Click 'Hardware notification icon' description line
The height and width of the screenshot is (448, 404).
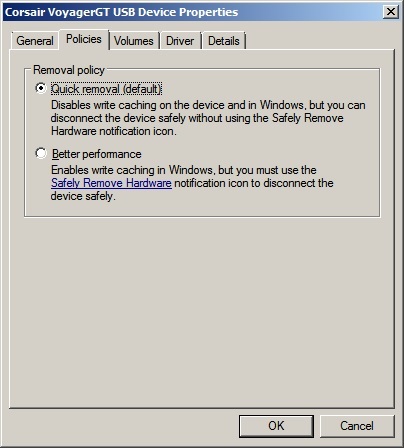click(x=114, y=131)
